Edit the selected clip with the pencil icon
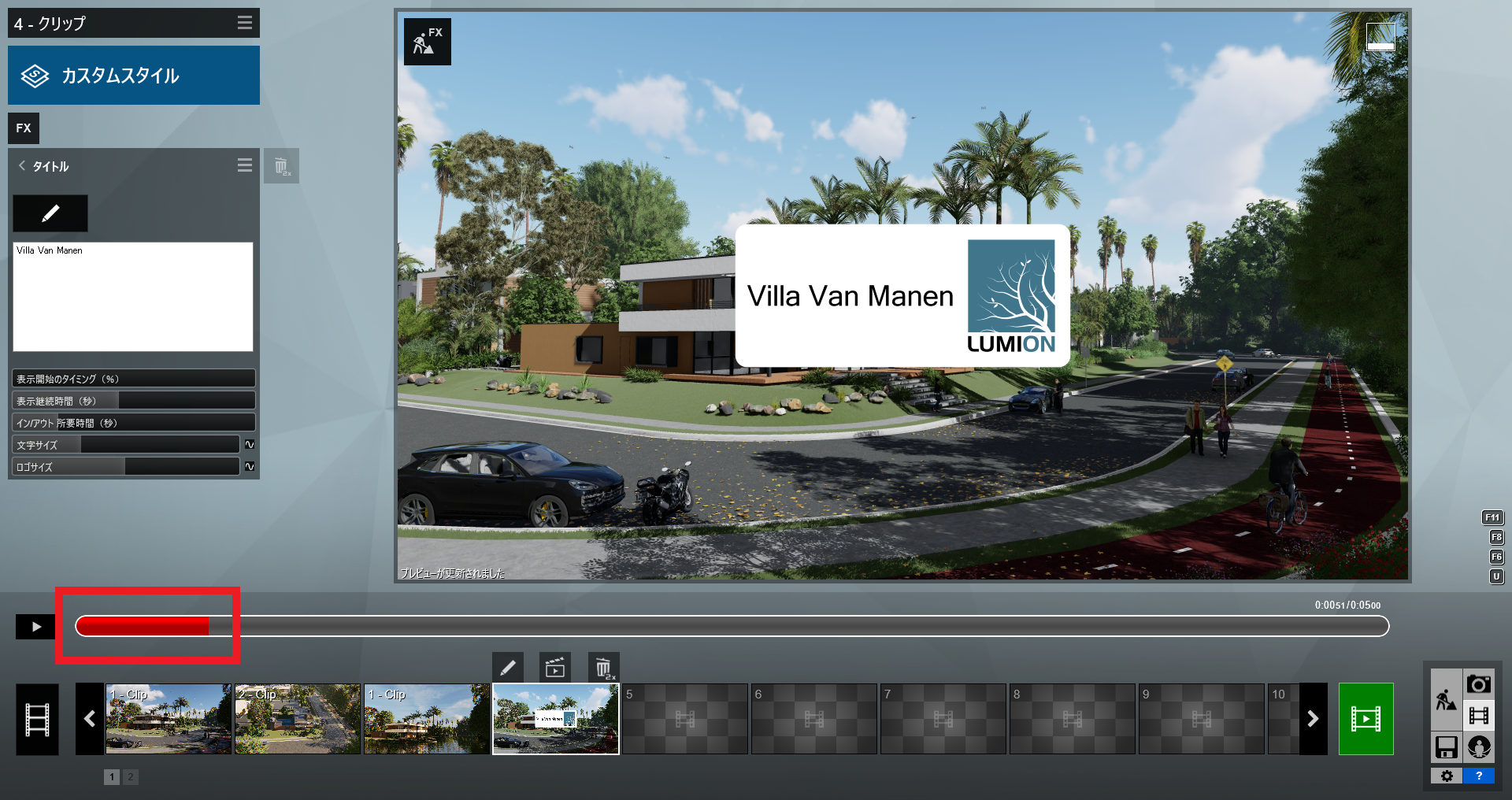The height and width of the screenshot is (800, 1512). (x=508, y=669)
